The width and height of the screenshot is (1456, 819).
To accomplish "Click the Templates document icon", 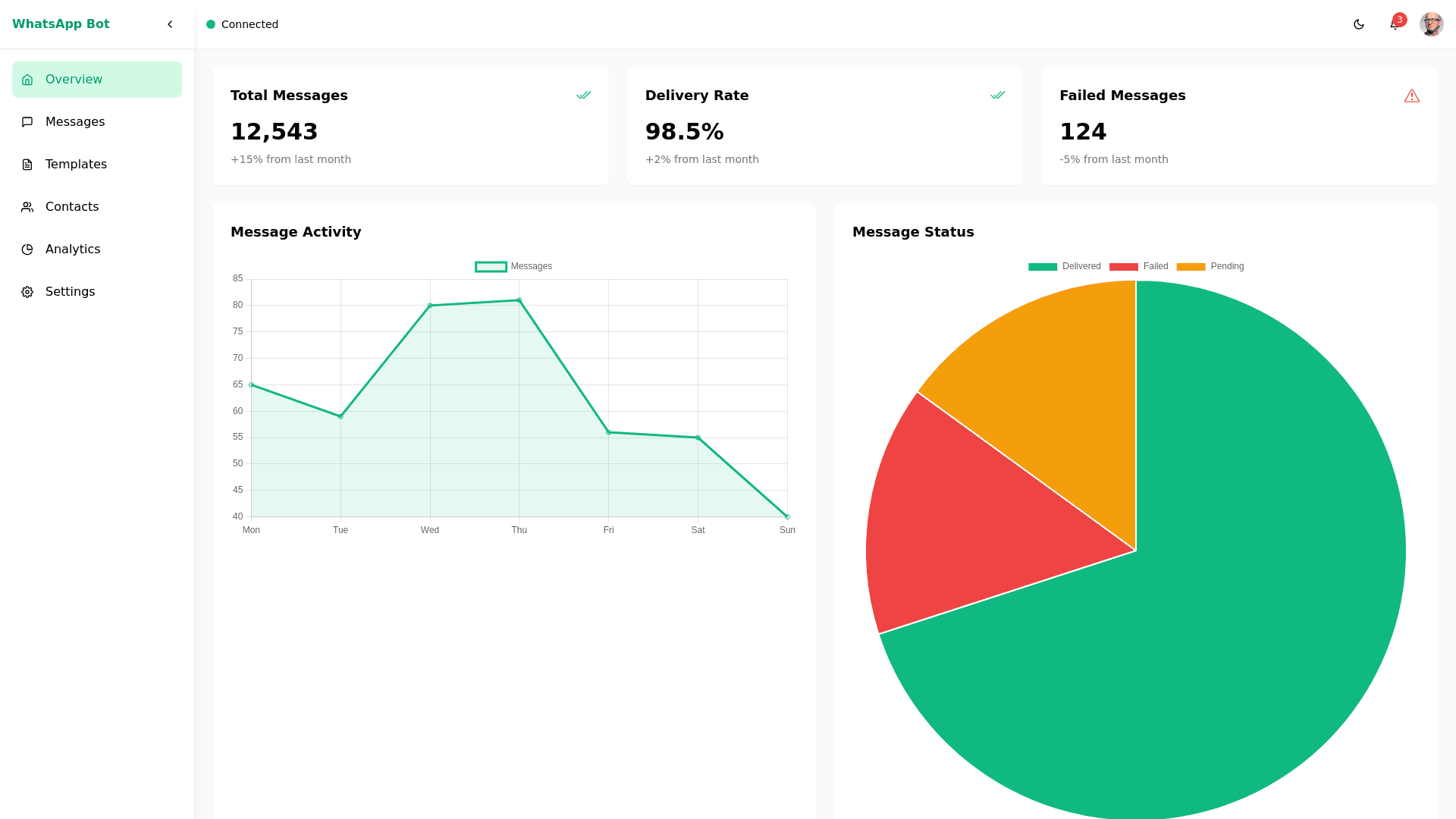I will point(27,165).
